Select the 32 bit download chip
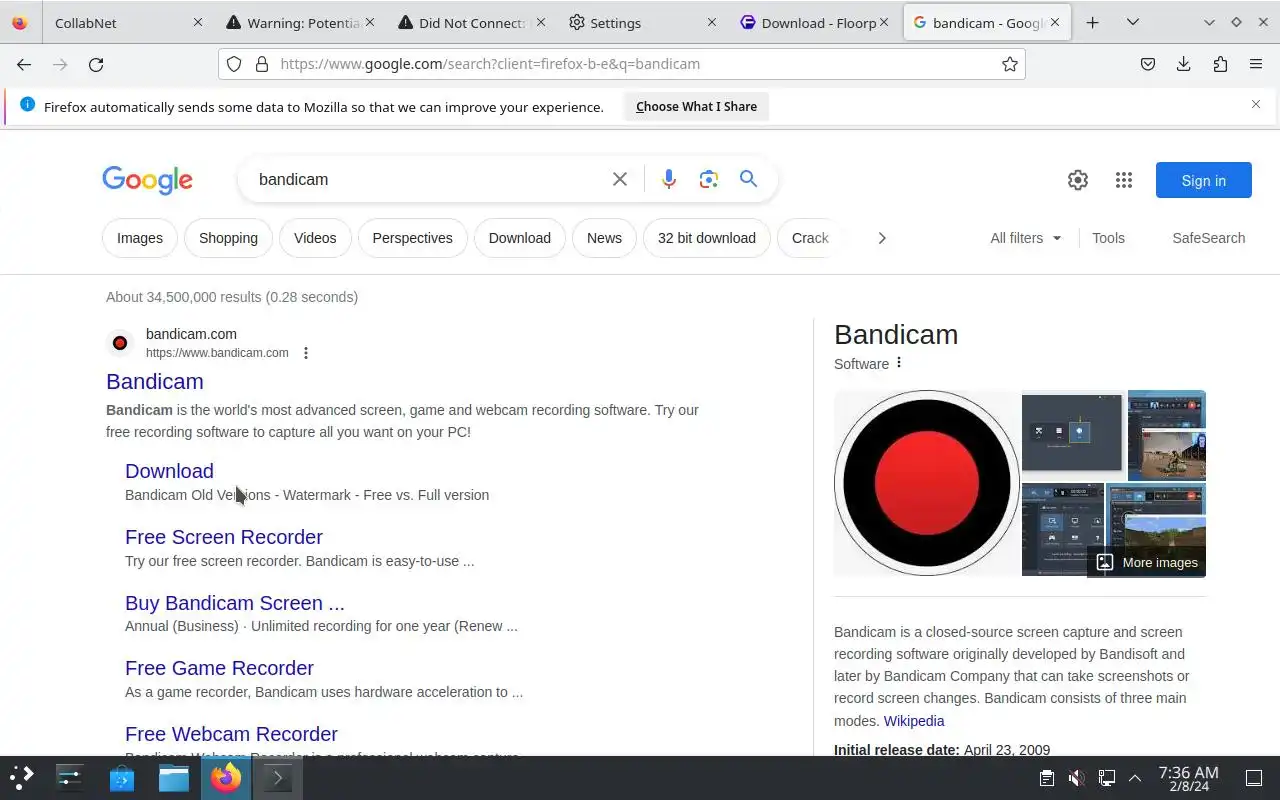 [x=707, y=238]
